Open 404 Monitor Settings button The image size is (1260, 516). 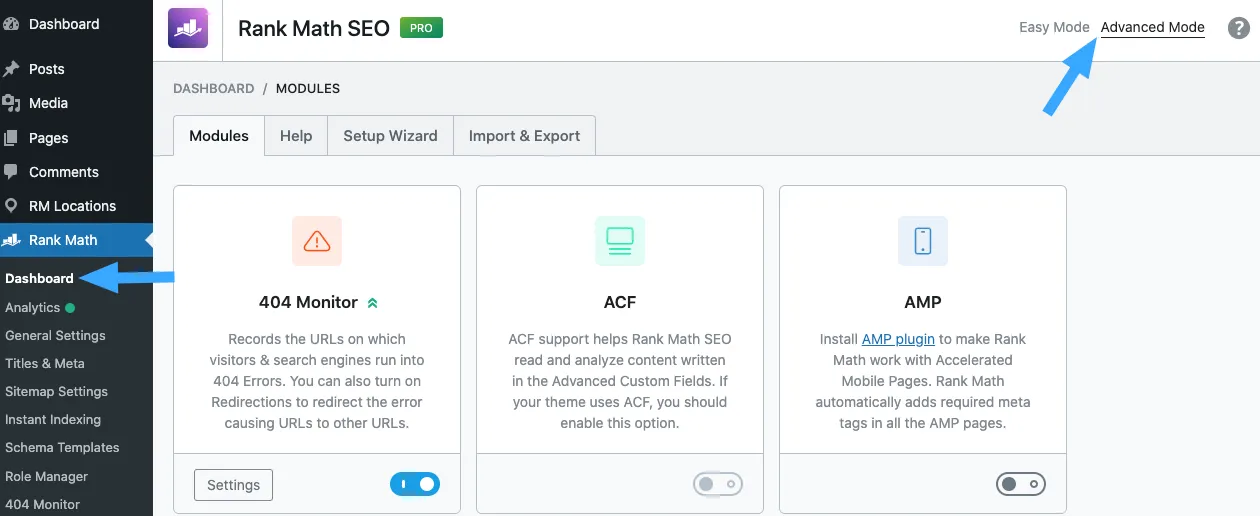click(233, 485)
